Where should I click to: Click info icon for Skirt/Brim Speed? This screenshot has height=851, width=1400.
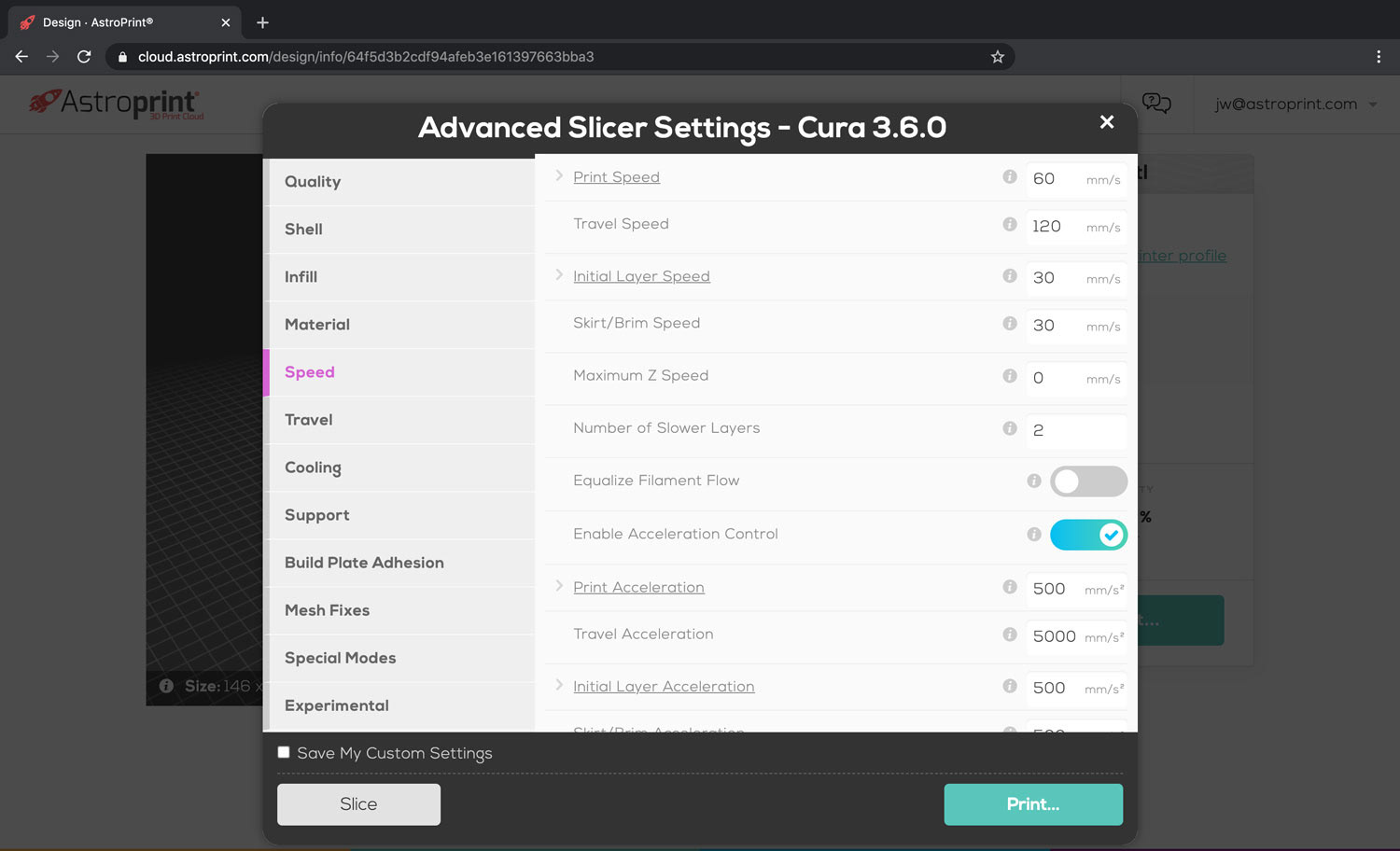tap(1010, 323)
